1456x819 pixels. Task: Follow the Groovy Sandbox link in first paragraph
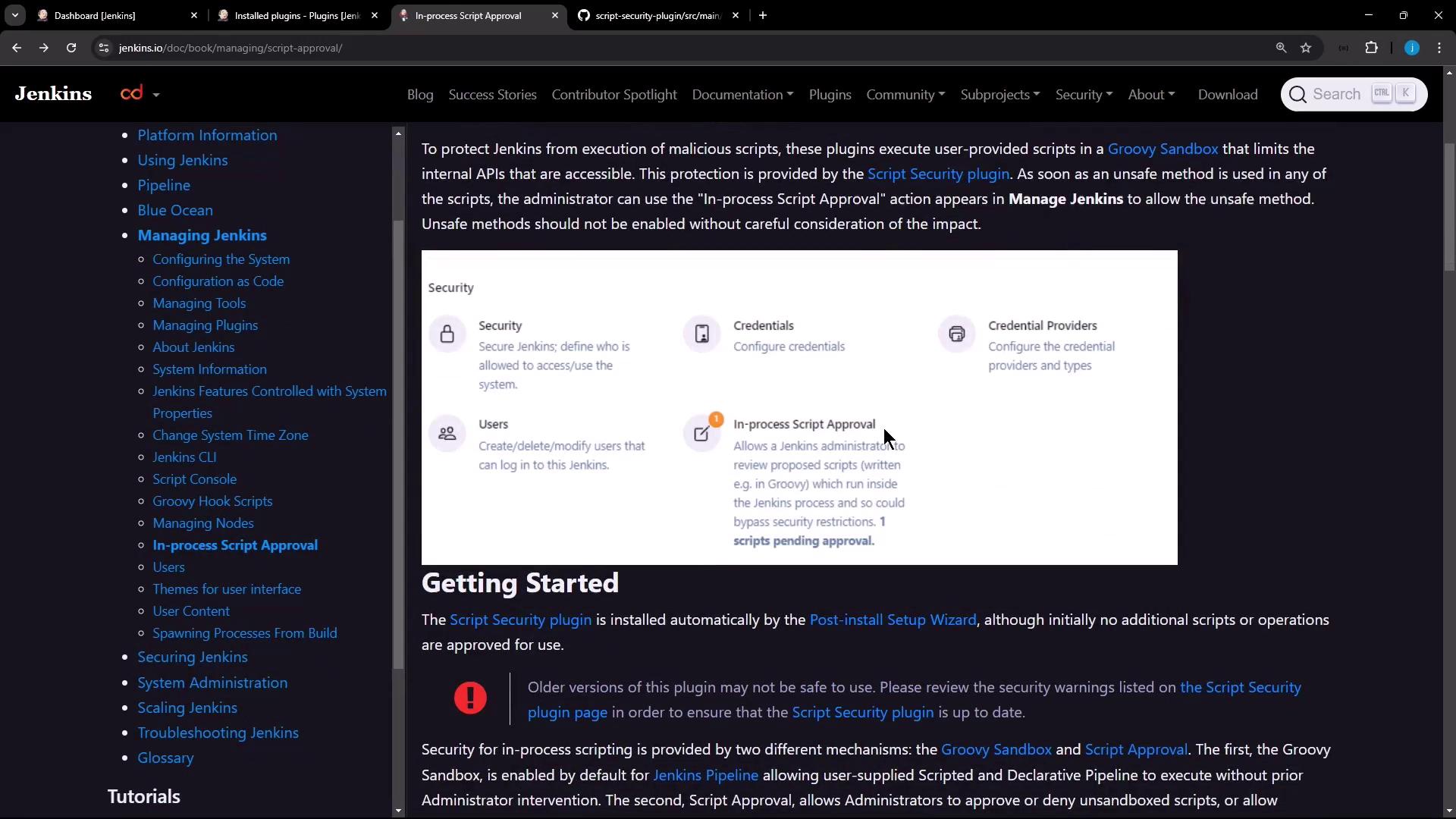1163,149
